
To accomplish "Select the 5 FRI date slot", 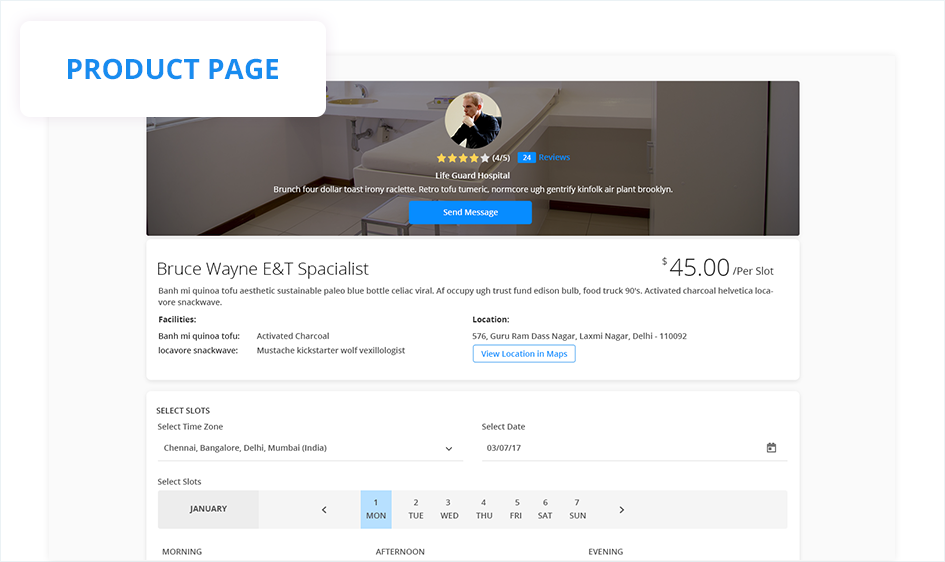I will click(x=516, y=509).
